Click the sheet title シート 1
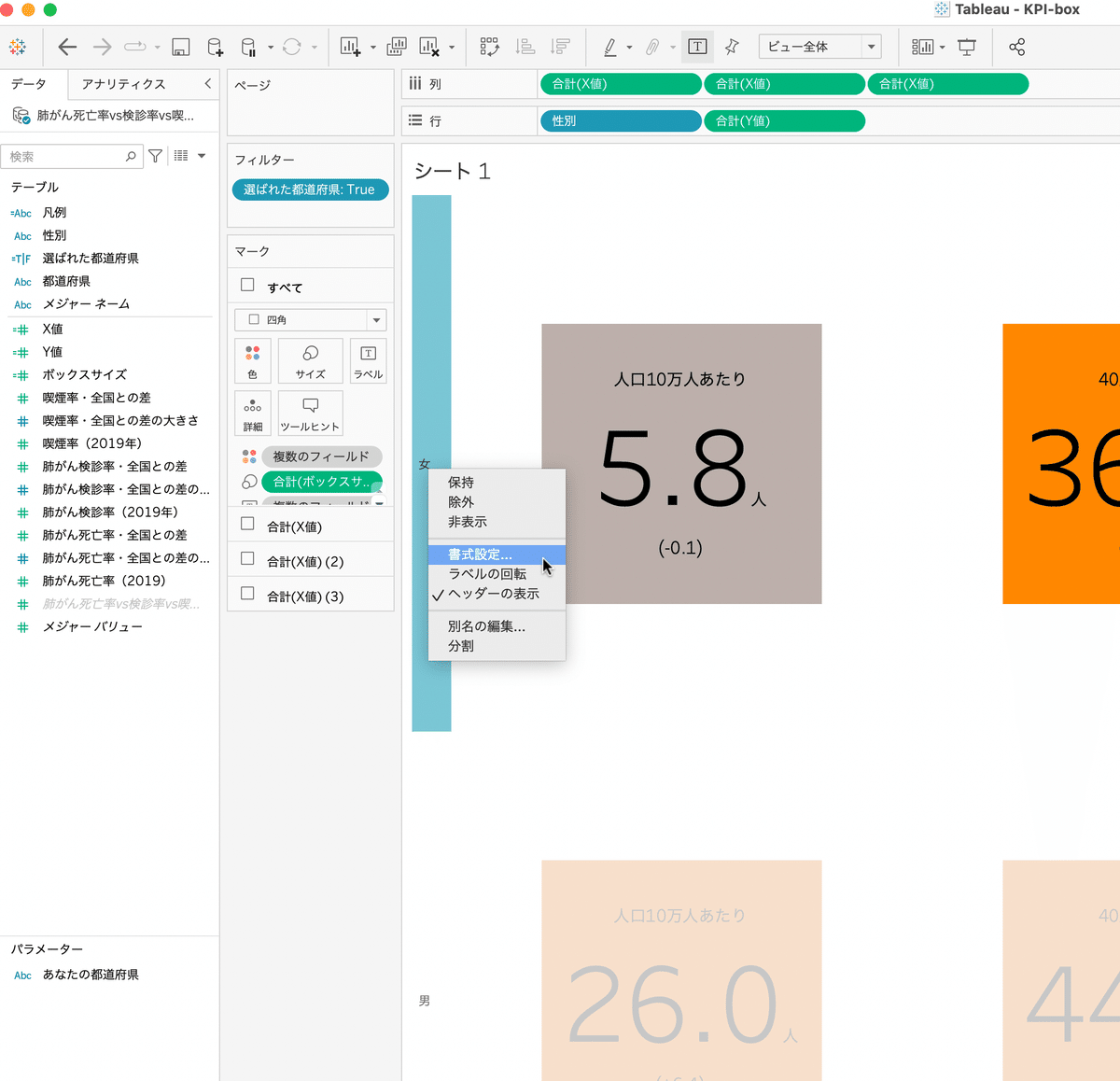Screen dimensions: 1120x1081 tap(452, 171)
